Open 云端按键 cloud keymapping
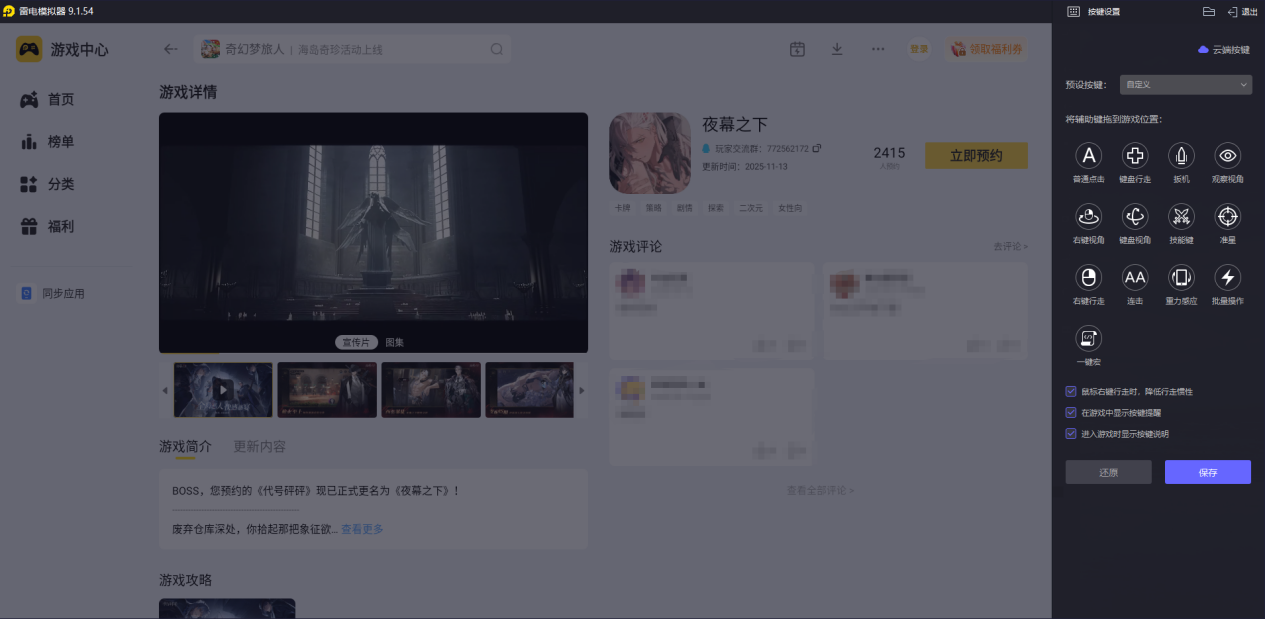This screenshot has width=1265, height=619. 1224,49
